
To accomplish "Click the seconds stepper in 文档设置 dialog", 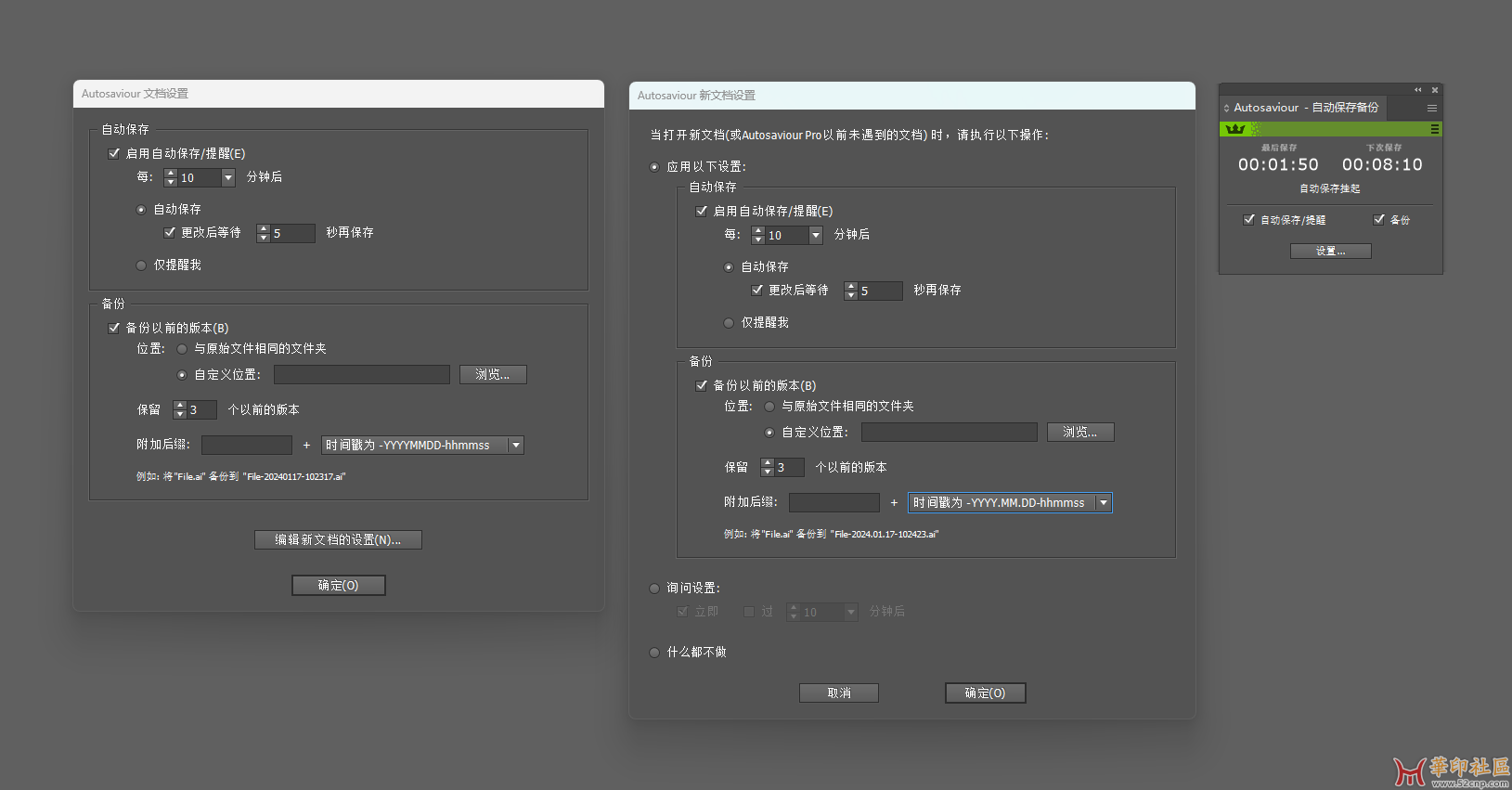I will coord(264,233).
